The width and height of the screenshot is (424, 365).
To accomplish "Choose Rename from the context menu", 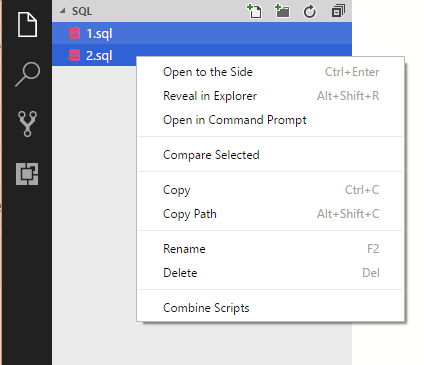I will pos(271,249).
